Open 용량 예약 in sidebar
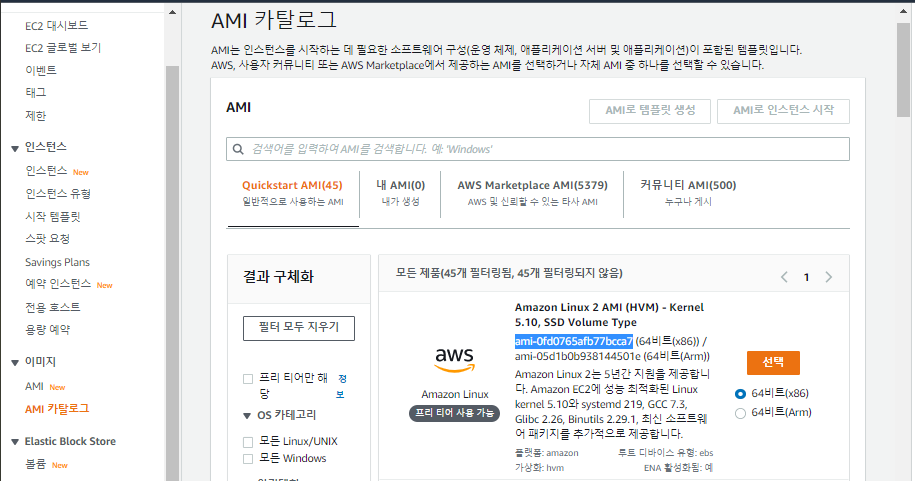 click(x=47, y=330)
